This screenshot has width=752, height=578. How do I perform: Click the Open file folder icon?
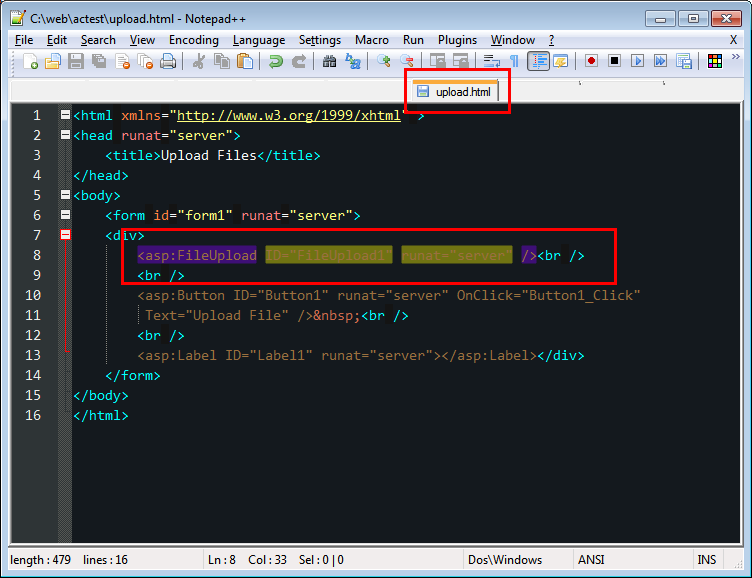tap(53, 62)
